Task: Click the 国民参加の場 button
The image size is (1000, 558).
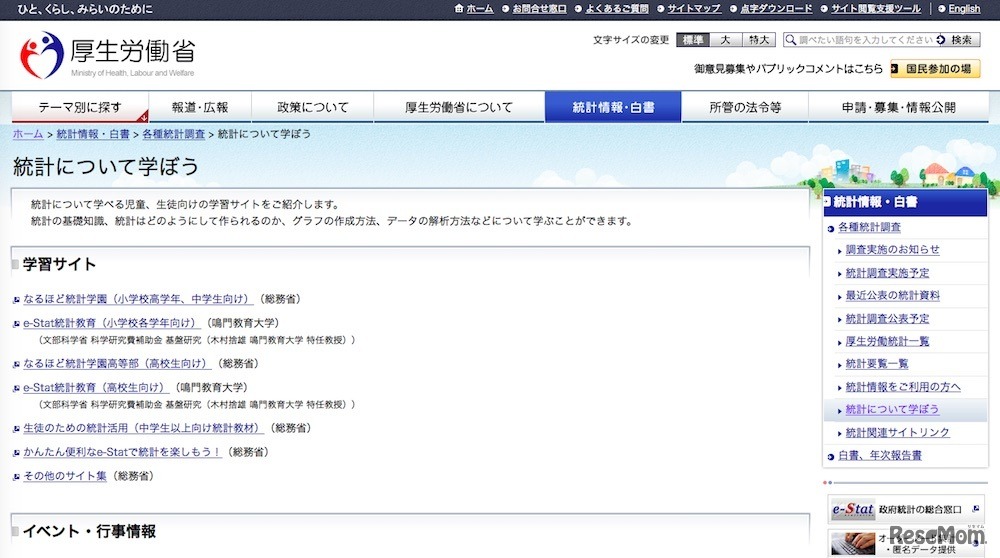Action: click(x=935, y=68)
